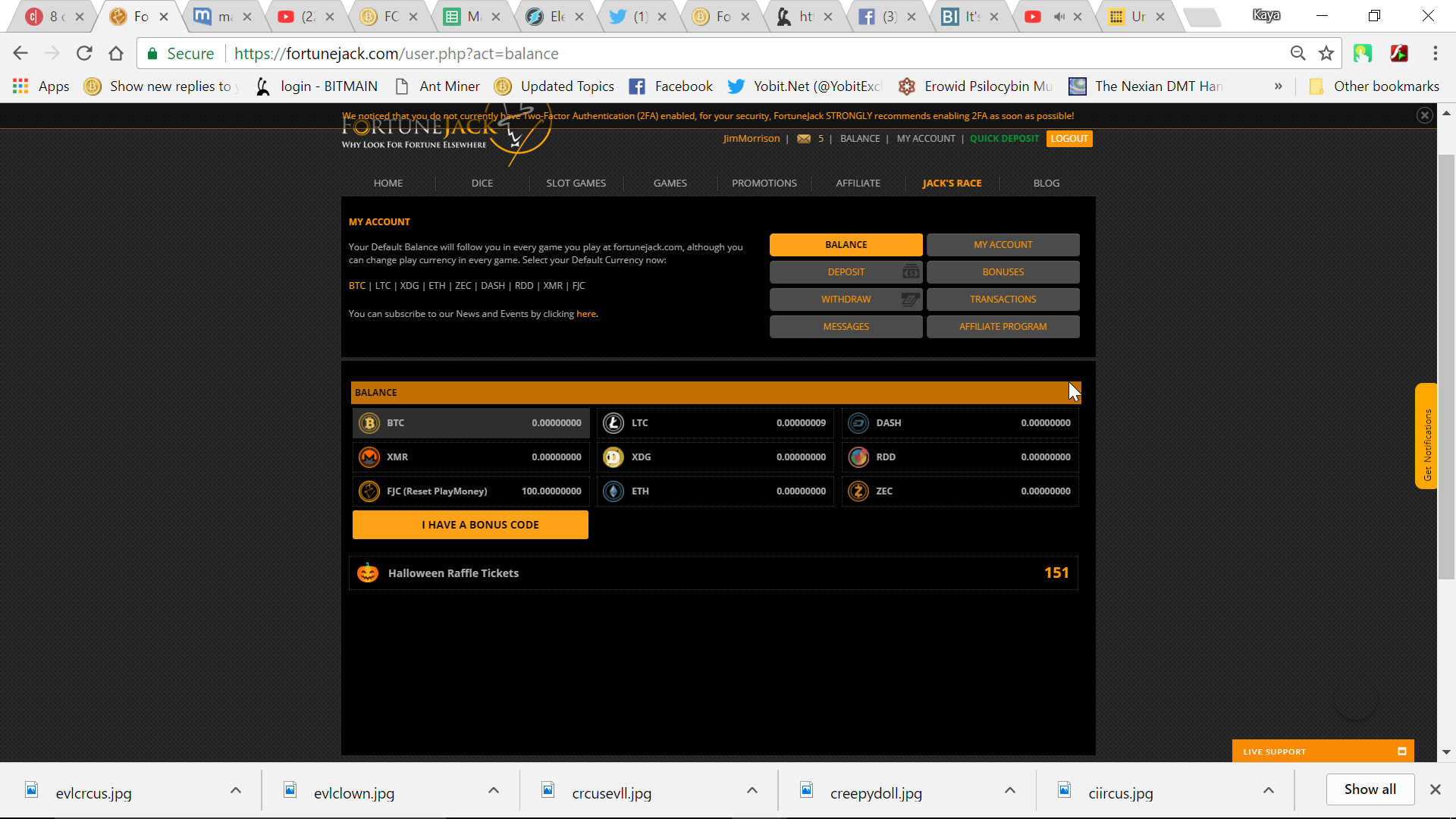Expand evlcrcus.jpg download options
The width and height of the screenshot is (1456, 819).
tap(236, 790)
